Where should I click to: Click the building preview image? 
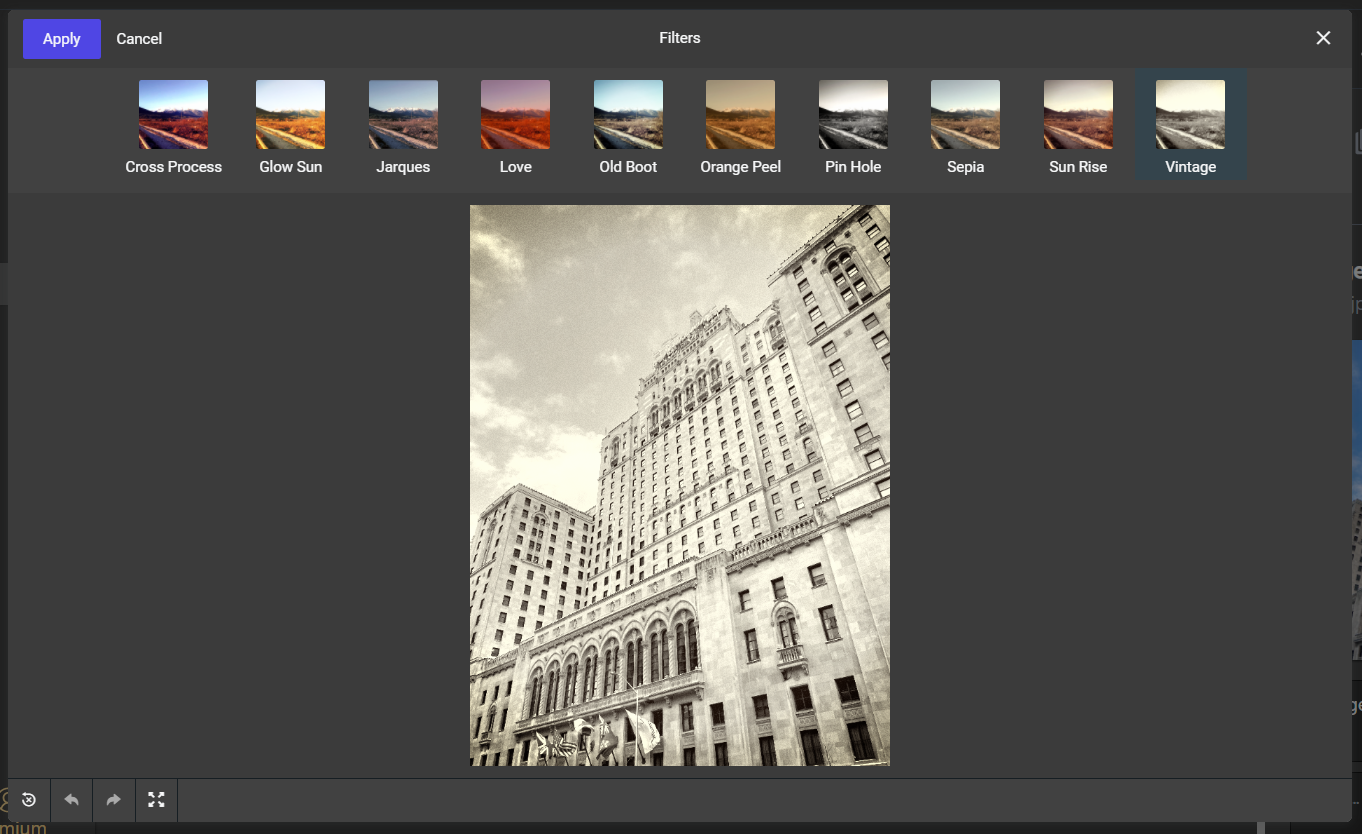coord(680,485)
